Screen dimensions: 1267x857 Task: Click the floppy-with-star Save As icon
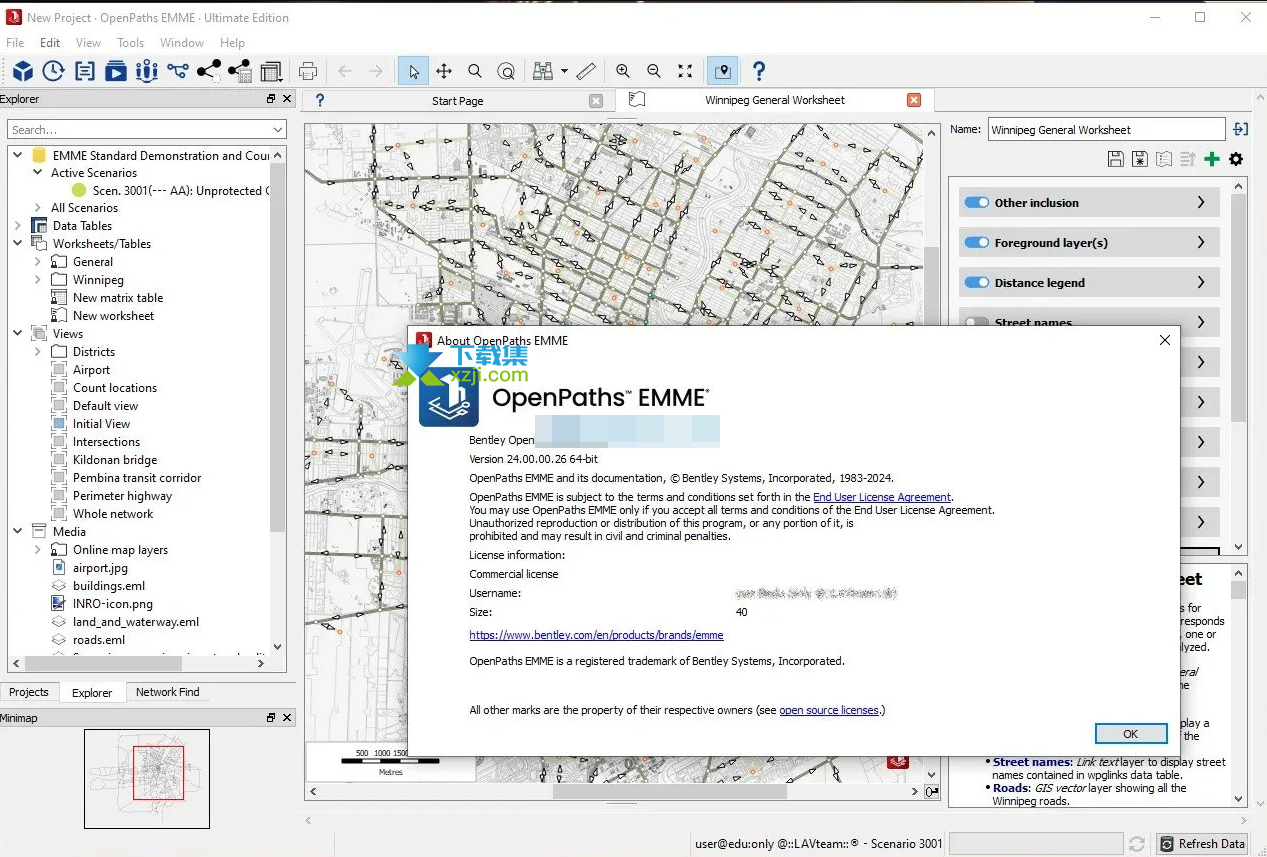[x=1140, y=159]
